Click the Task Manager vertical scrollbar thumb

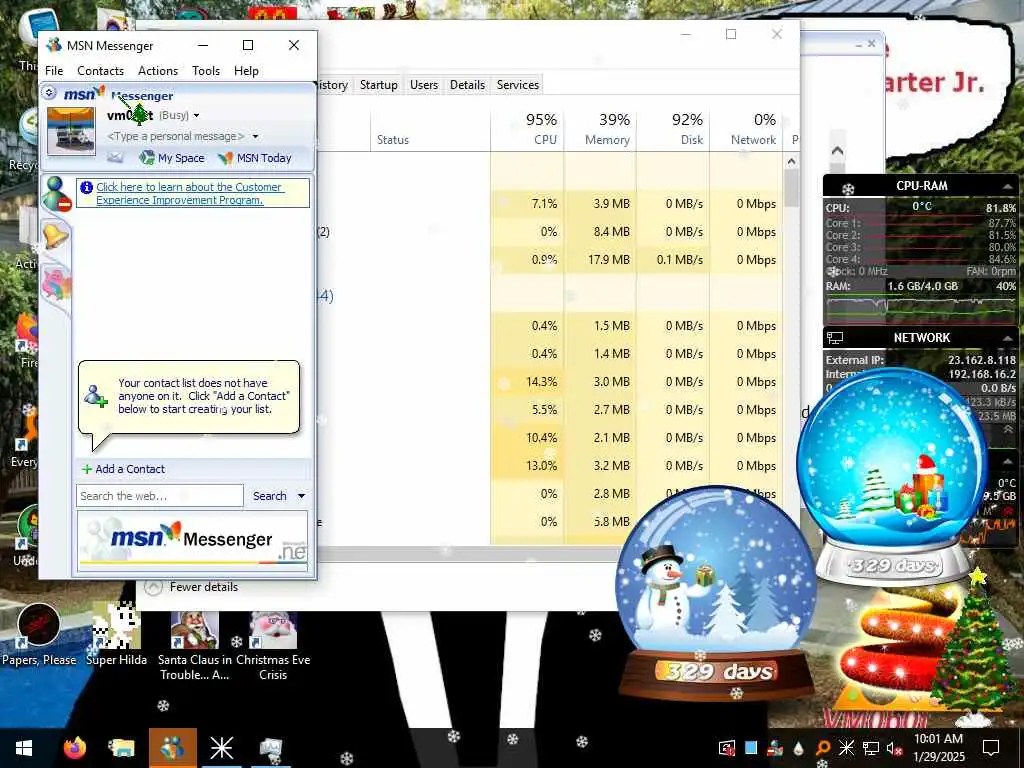(x=792, y=188)
